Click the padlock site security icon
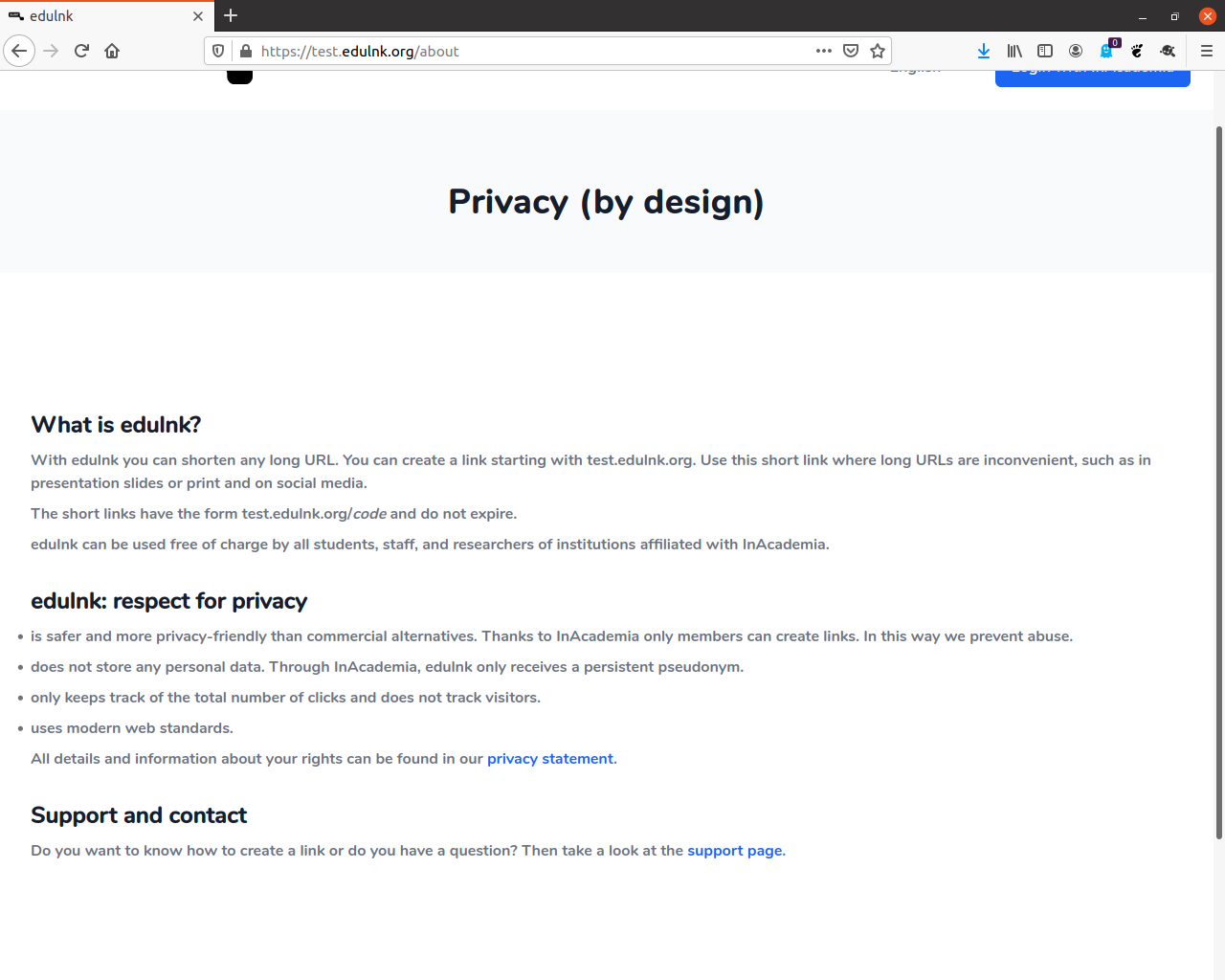Image resolution: width=1225 pixels, height=980 pixels. 245,51
